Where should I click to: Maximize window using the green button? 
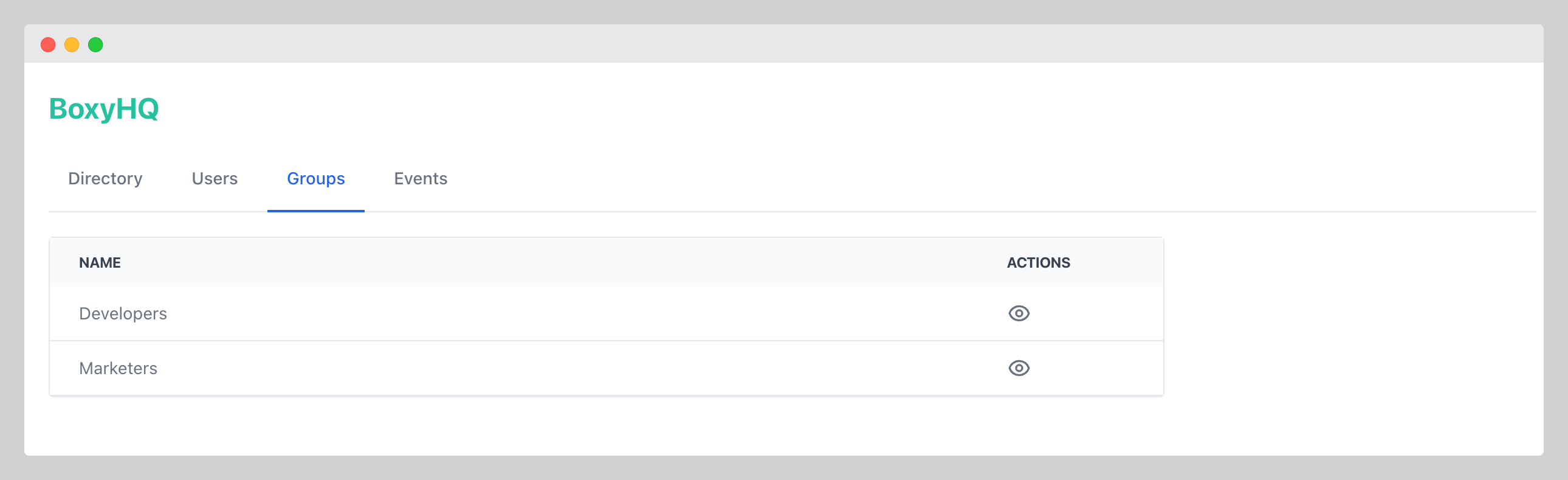[x=95, y=44]
